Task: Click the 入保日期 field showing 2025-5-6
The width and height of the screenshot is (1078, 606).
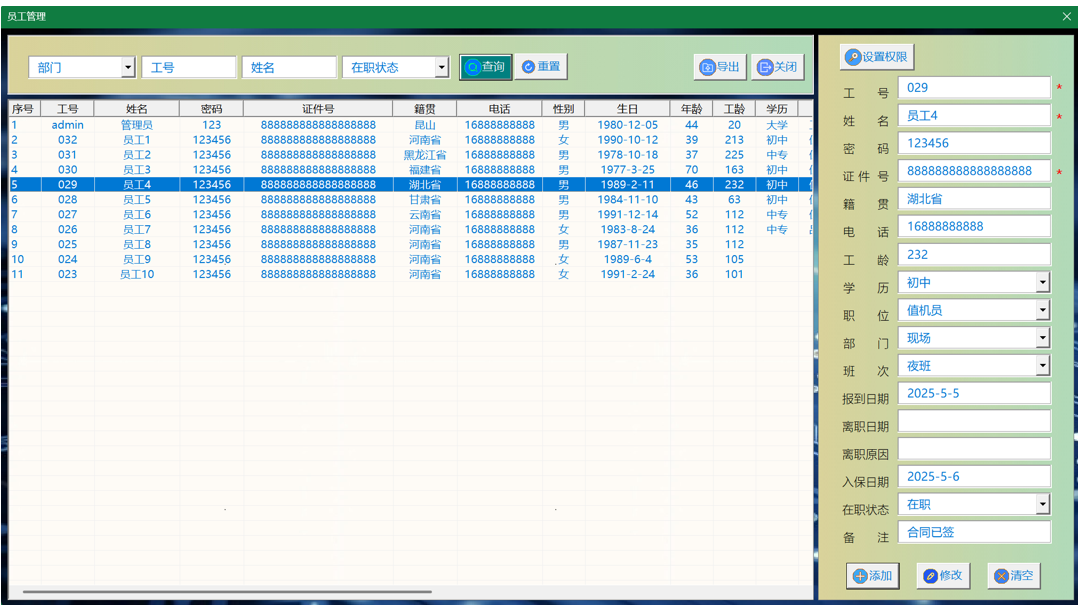Action: click(x=974, y=477)
